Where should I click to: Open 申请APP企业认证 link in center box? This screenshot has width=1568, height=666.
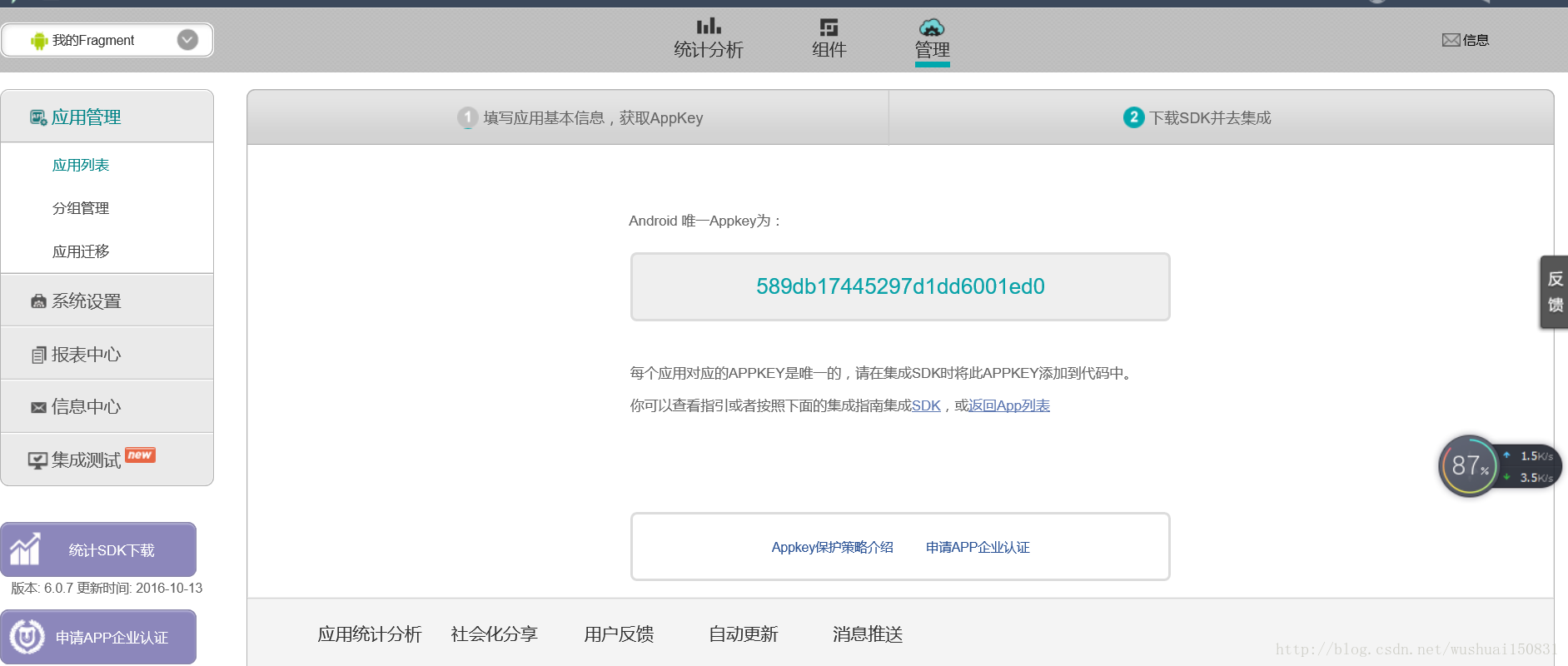[978, 547]
